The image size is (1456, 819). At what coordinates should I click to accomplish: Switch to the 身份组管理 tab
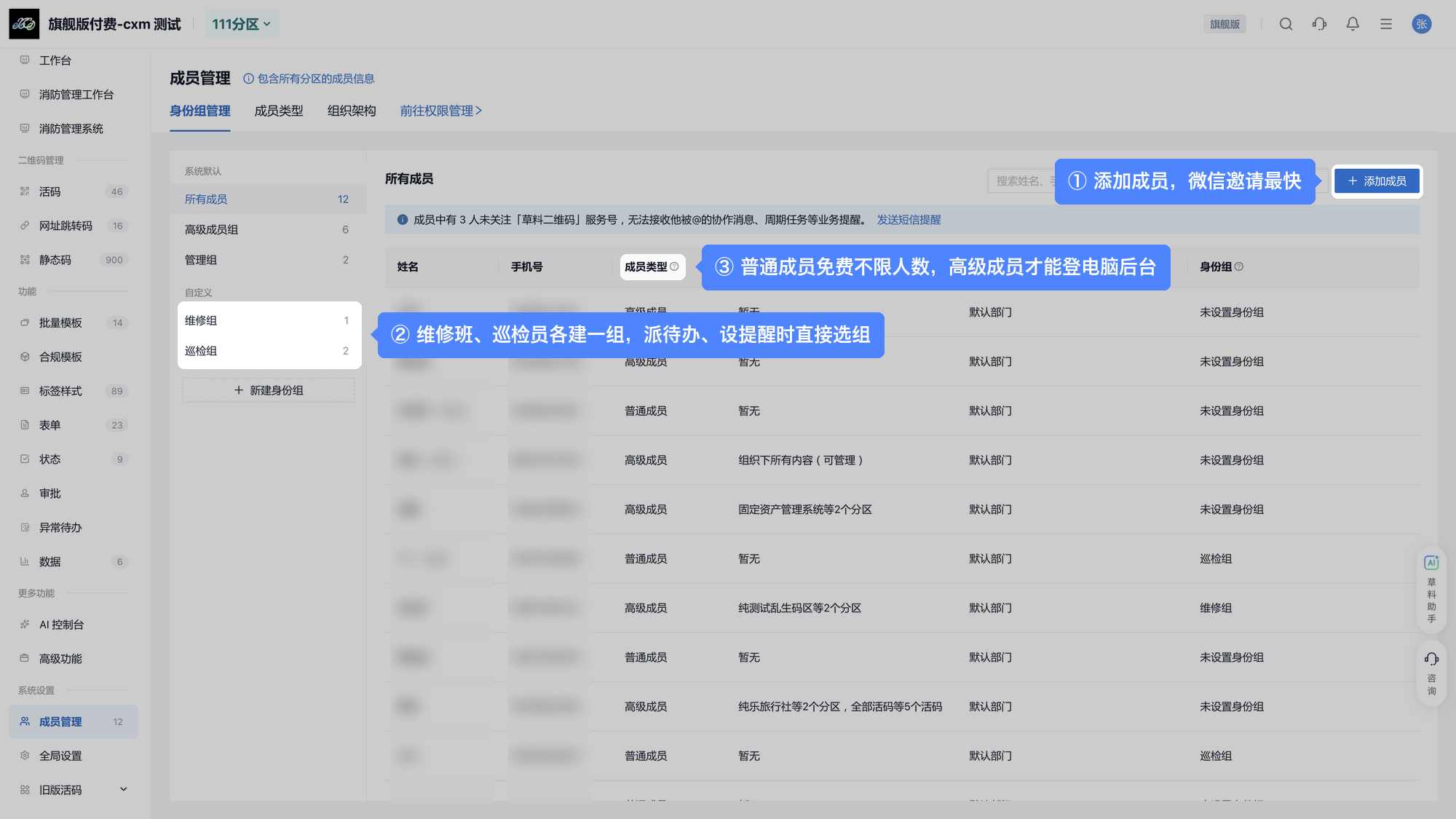[x=199, y=111]
